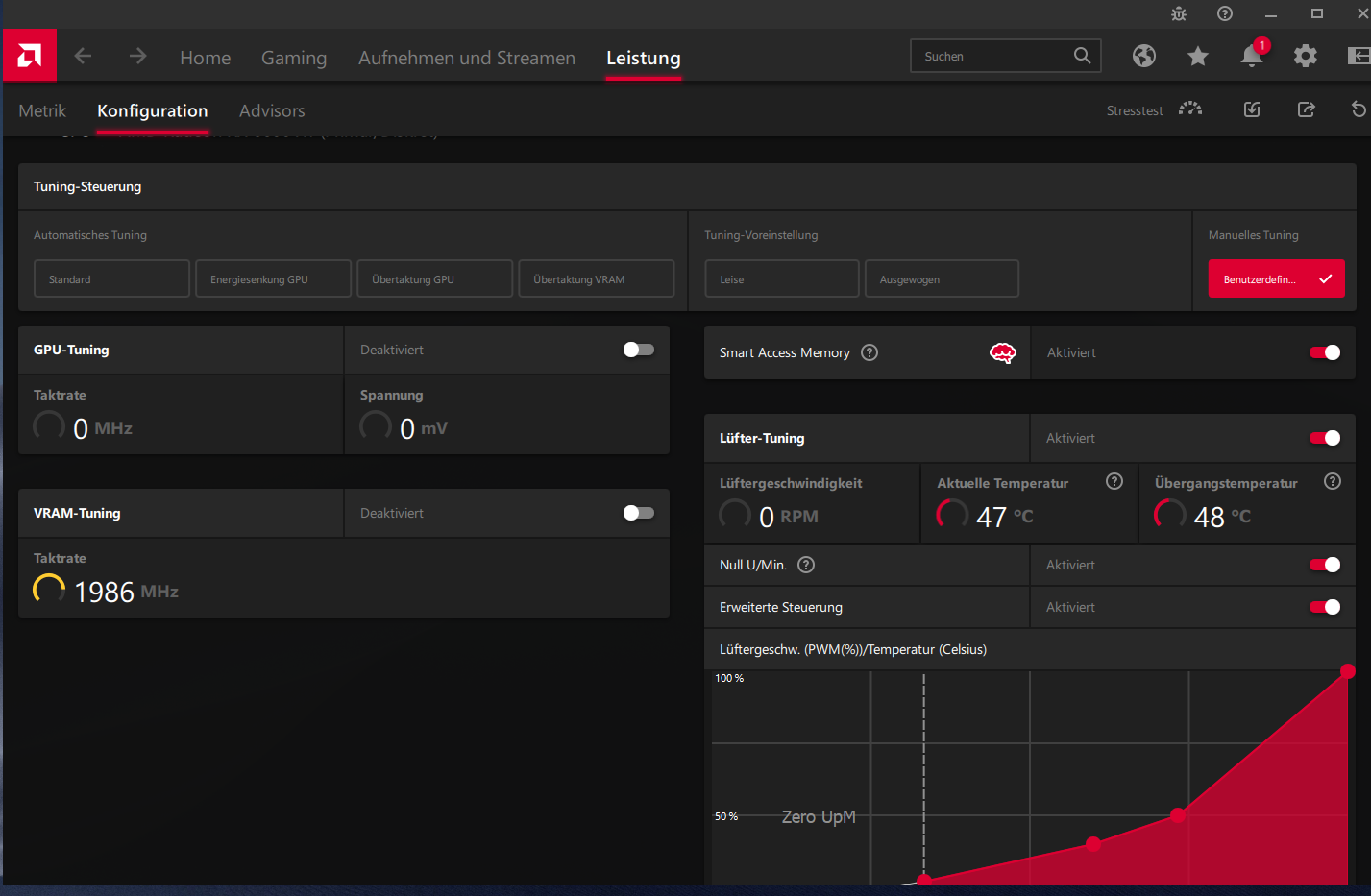
Task: Switch to the Advisors subtab
Action: point(272,110)
